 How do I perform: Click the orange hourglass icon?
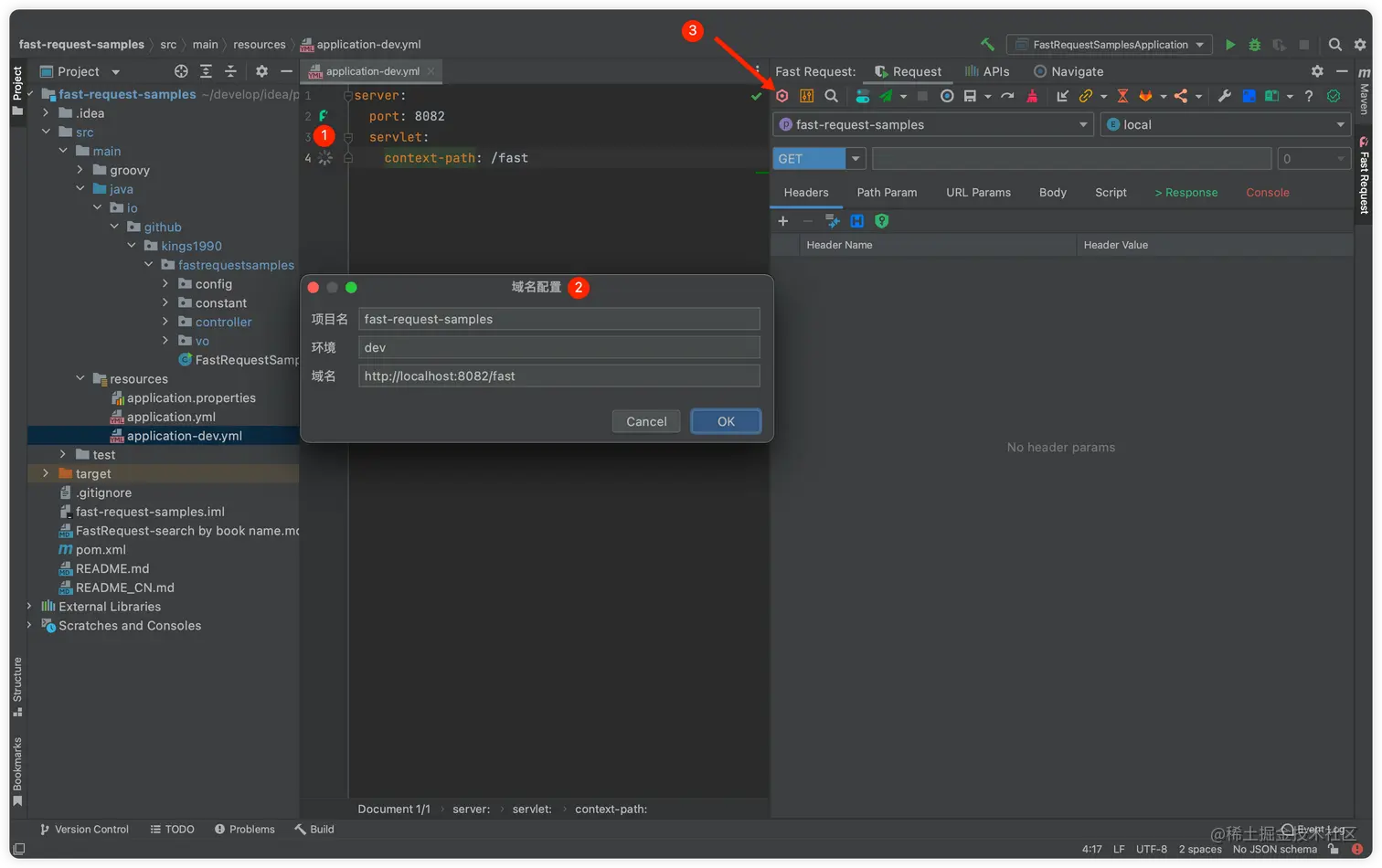(1122, 96)
